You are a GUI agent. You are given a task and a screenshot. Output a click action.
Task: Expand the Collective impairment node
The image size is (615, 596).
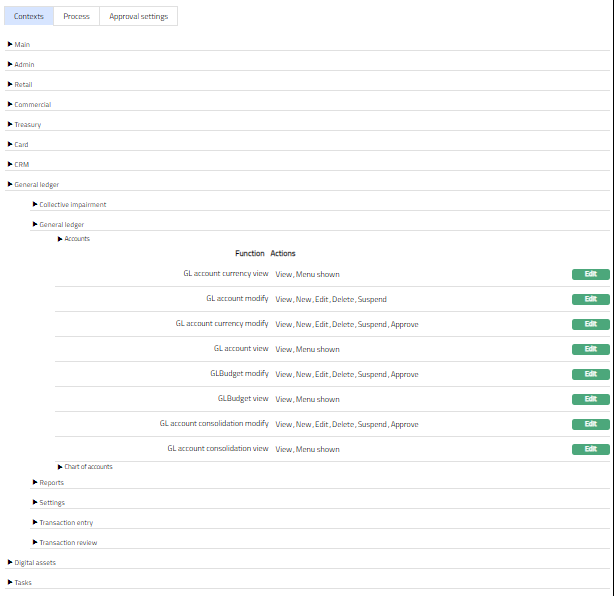[72, 205]
